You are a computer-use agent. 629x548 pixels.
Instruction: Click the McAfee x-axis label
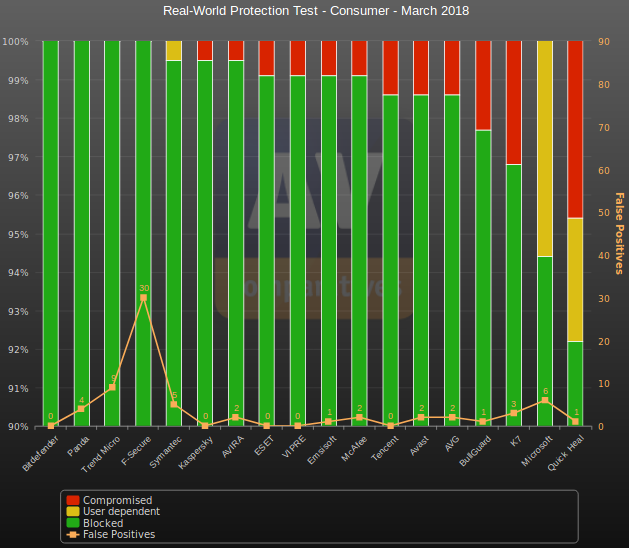point(354,449)
